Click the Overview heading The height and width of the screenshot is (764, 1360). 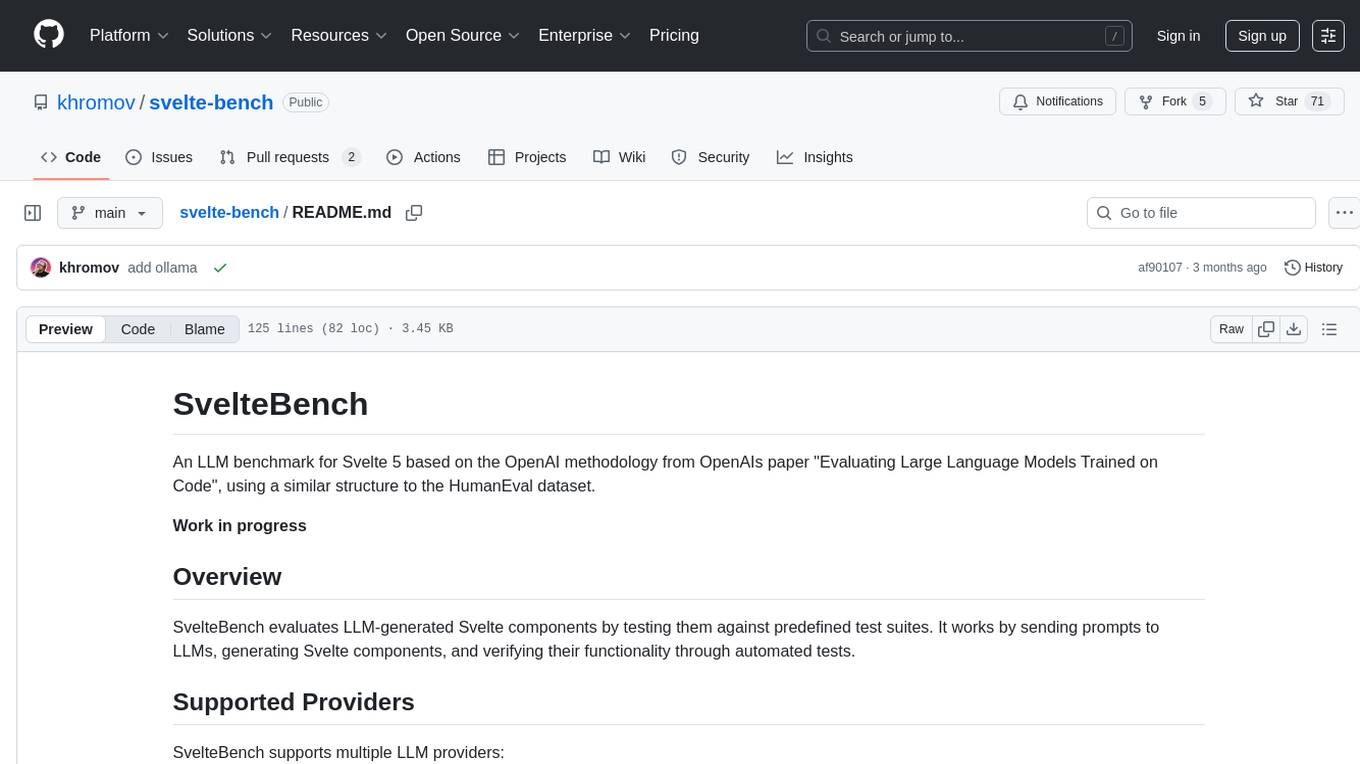[x=227, y=577]
